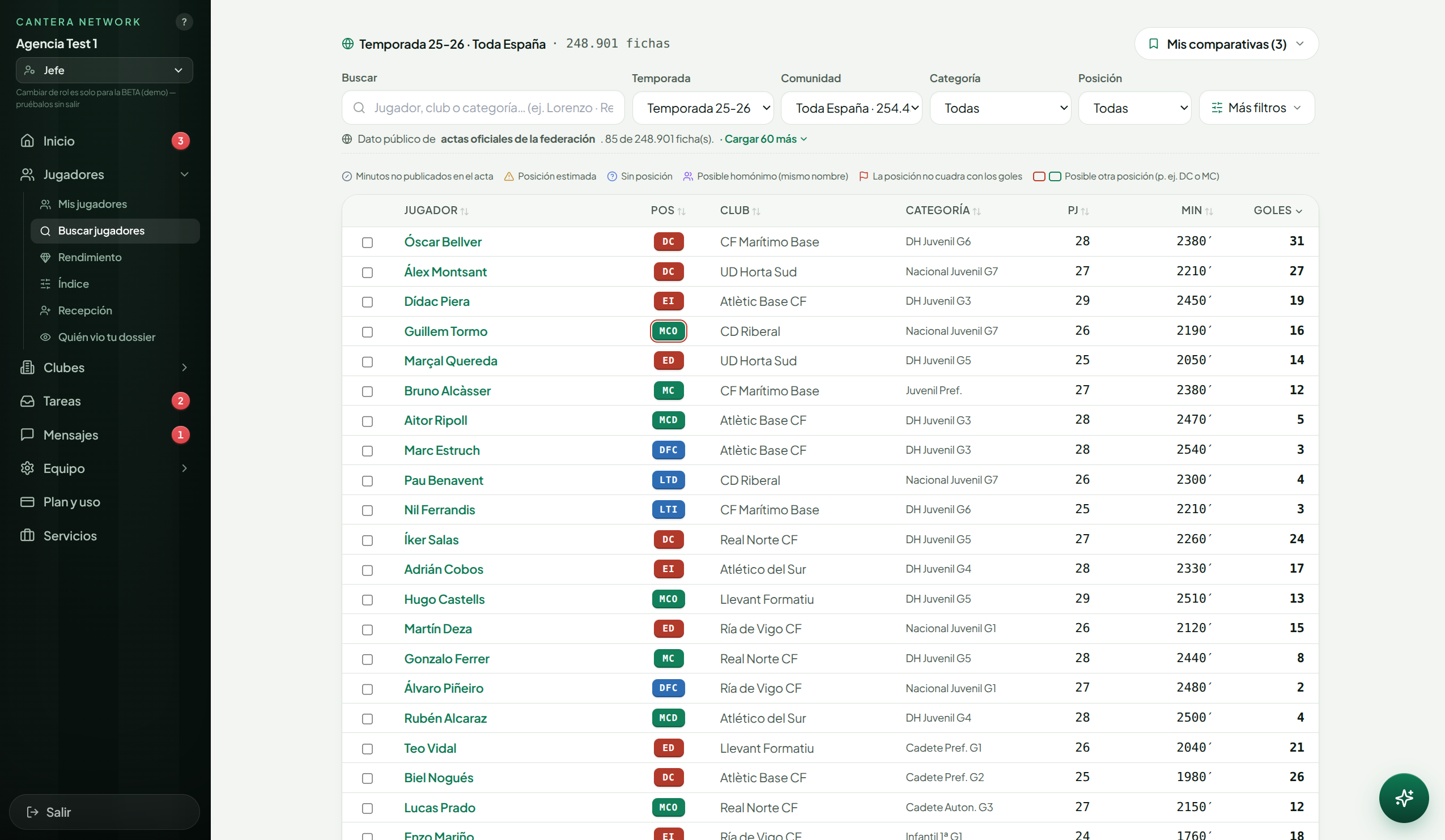Check the row box for Guillem Tormo
This screenshot has width=1445, height=840.
pyautogui.click(x=368, y=332)
